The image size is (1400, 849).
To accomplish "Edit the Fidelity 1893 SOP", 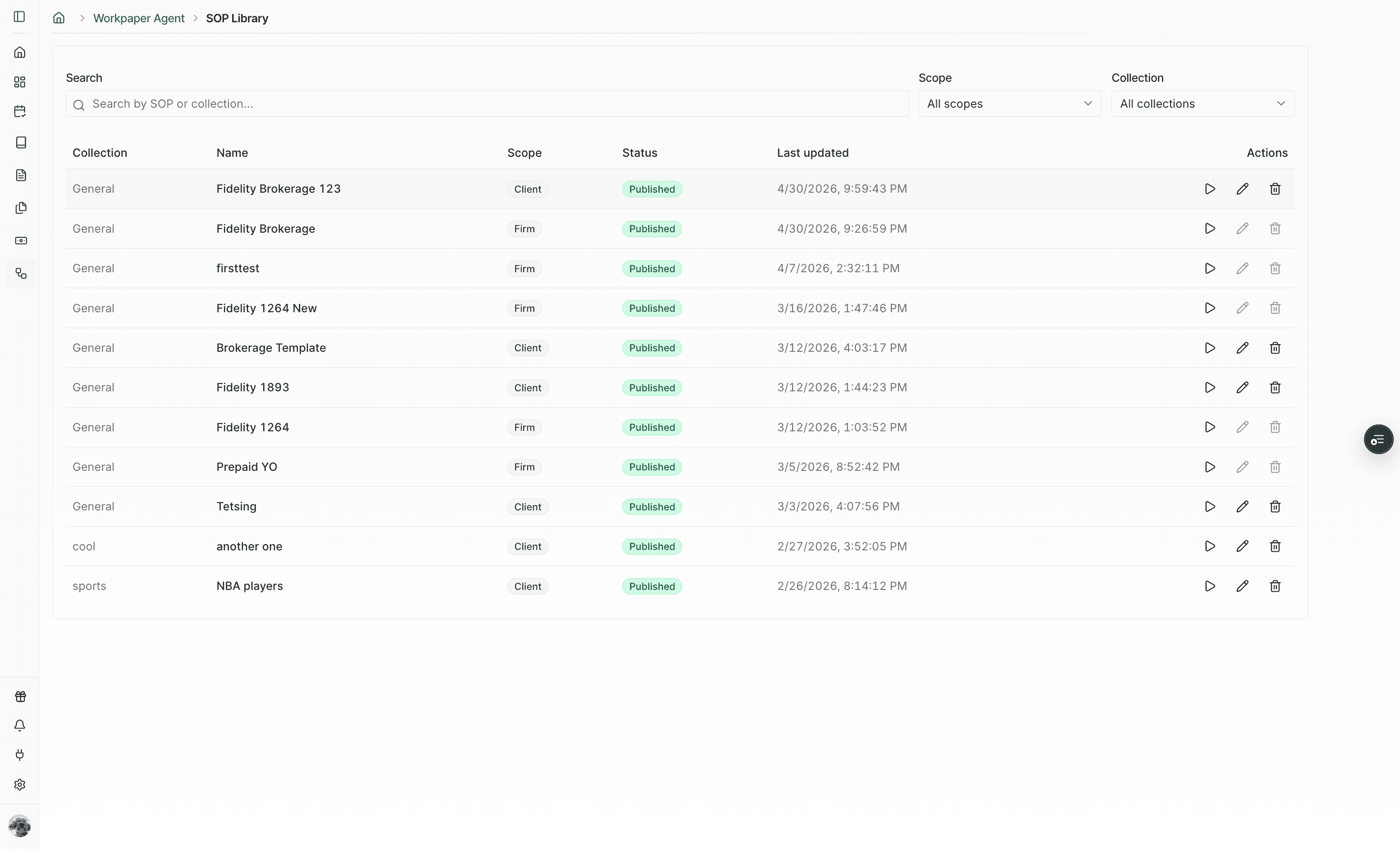I will point(1243,387).
